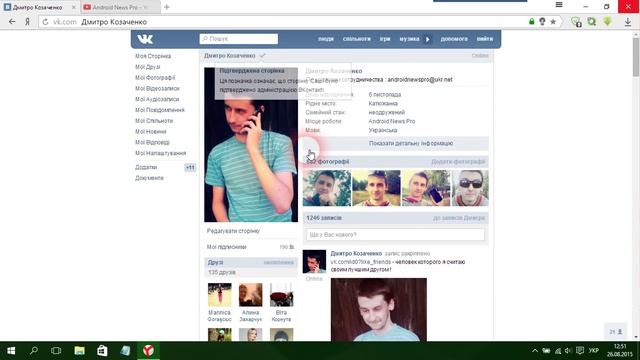Screen dimensions: 640x360
Task: Open Мої Друзі in the sidebar
Action: tap(148, 67)
